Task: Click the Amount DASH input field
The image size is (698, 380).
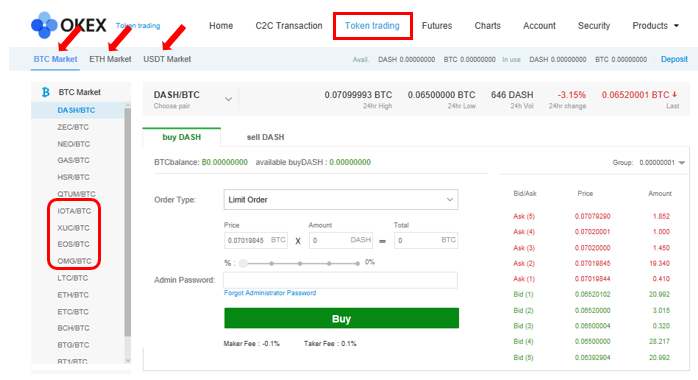Action: pos(341,240)
